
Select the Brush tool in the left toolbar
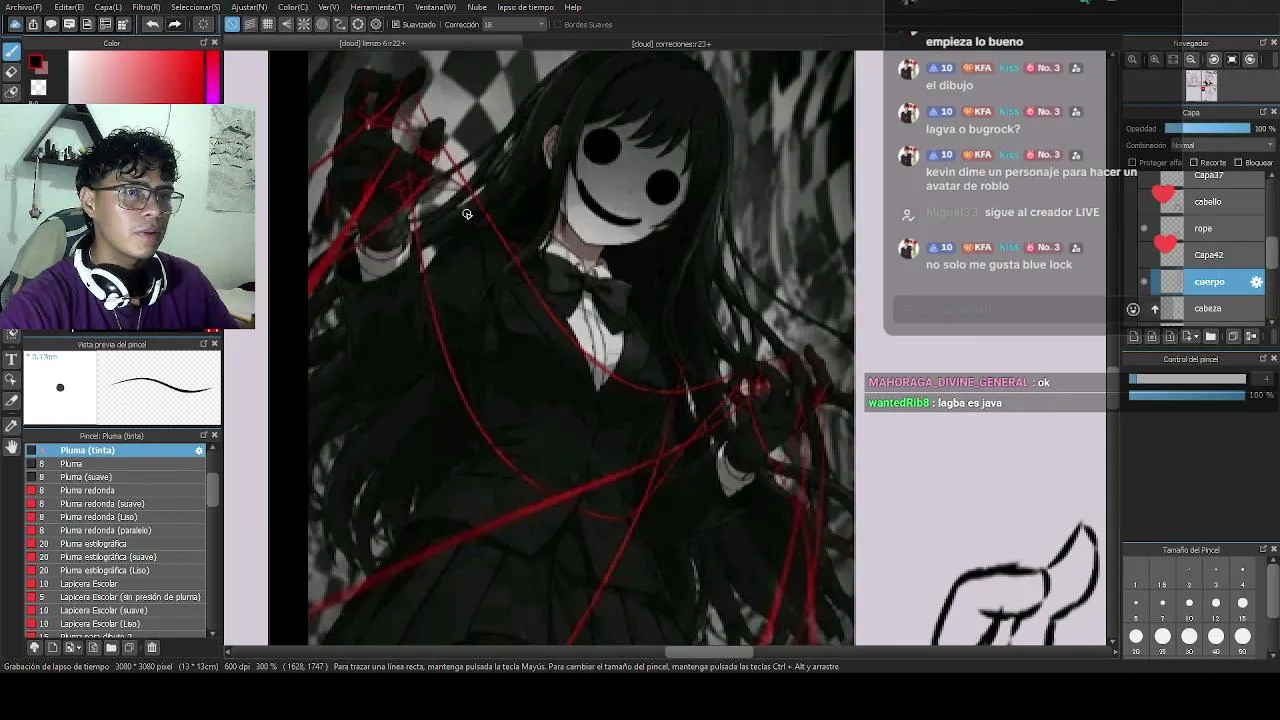(12, 51)
